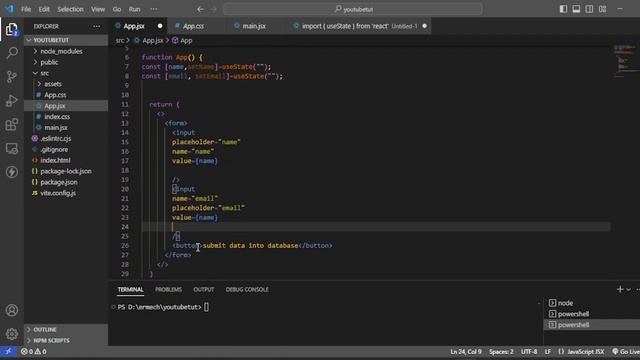640x360 pixels.
Task: Switch to the PROBLEMS panel tab
Action: [x=168, y=289]
